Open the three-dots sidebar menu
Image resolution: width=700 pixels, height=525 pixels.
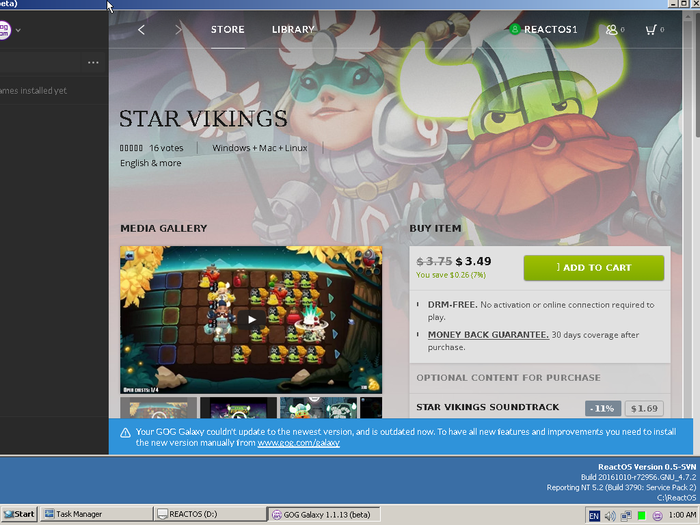click(x=93, y=62)
